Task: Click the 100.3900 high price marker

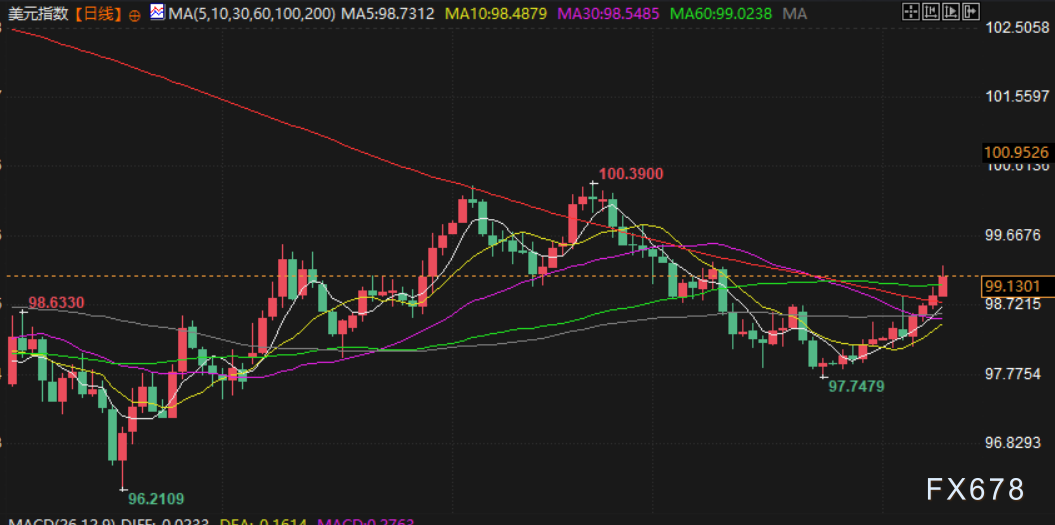Action: pos(631,174)
